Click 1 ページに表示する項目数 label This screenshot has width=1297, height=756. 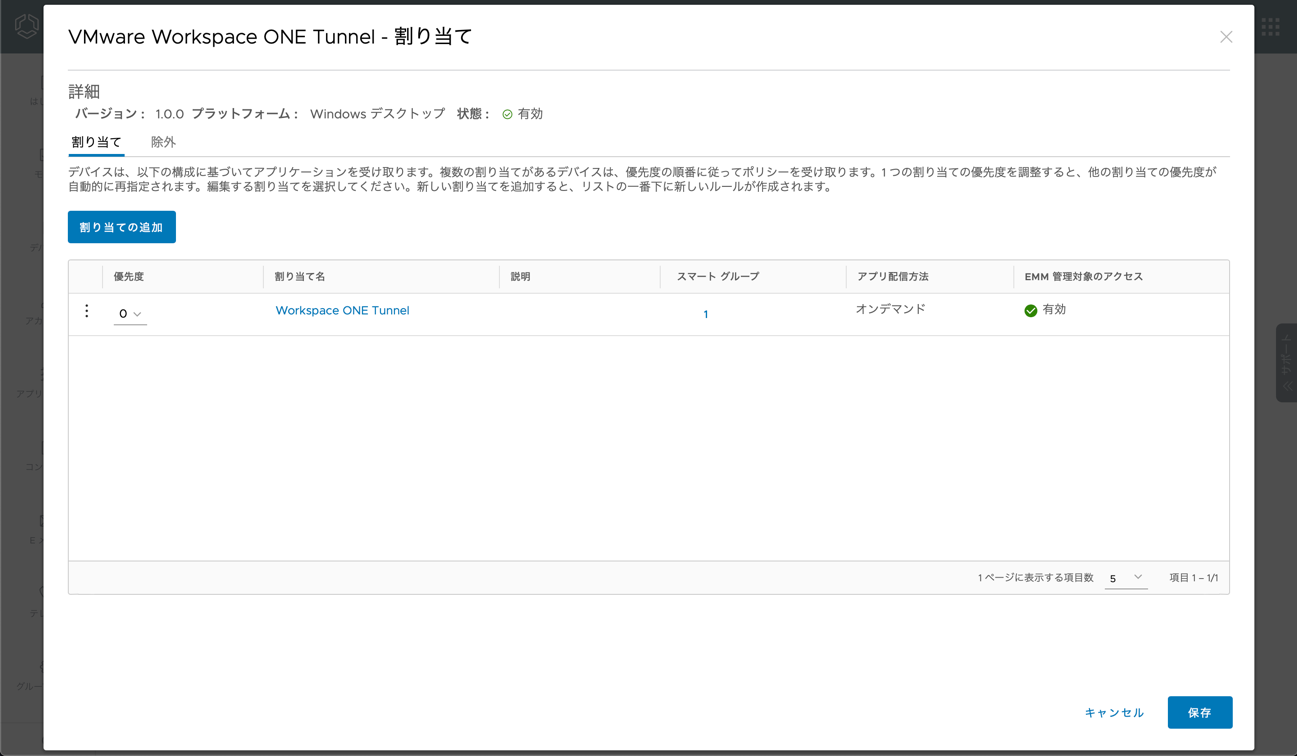(x=1036, y=578)
